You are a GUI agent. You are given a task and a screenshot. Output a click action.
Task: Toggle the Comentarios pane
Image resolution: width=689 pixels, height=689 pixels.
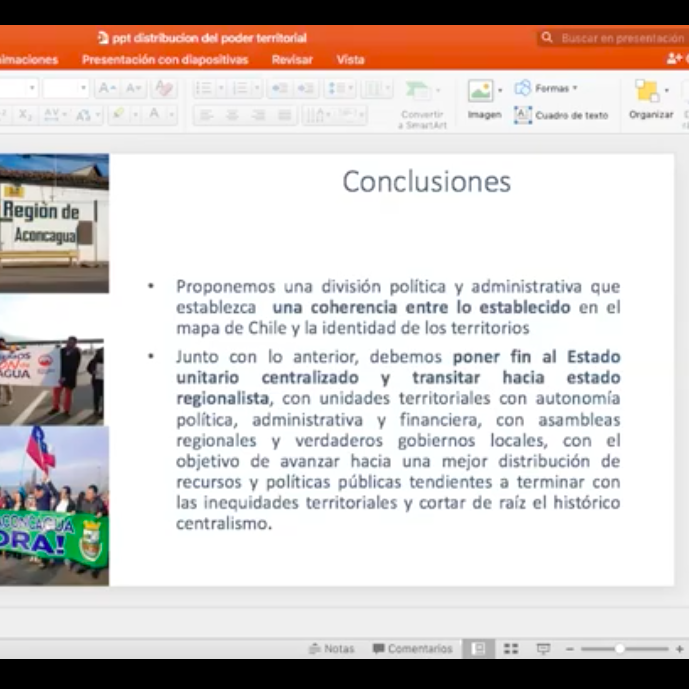413,649
